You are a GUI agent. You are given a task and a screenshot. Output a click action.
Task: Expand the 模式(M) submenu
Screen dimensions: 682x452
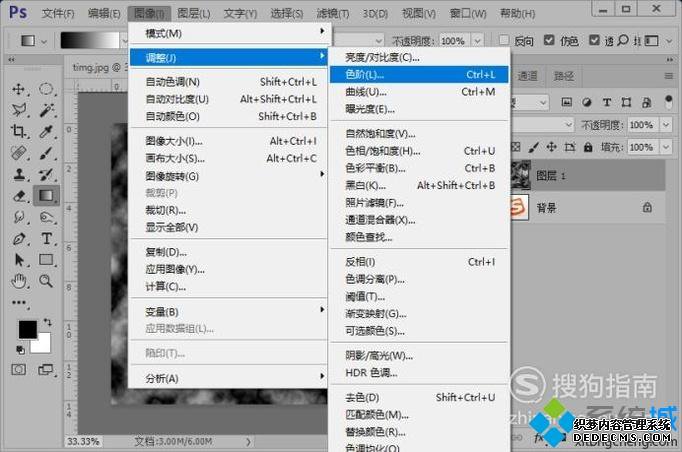[228, 33]
